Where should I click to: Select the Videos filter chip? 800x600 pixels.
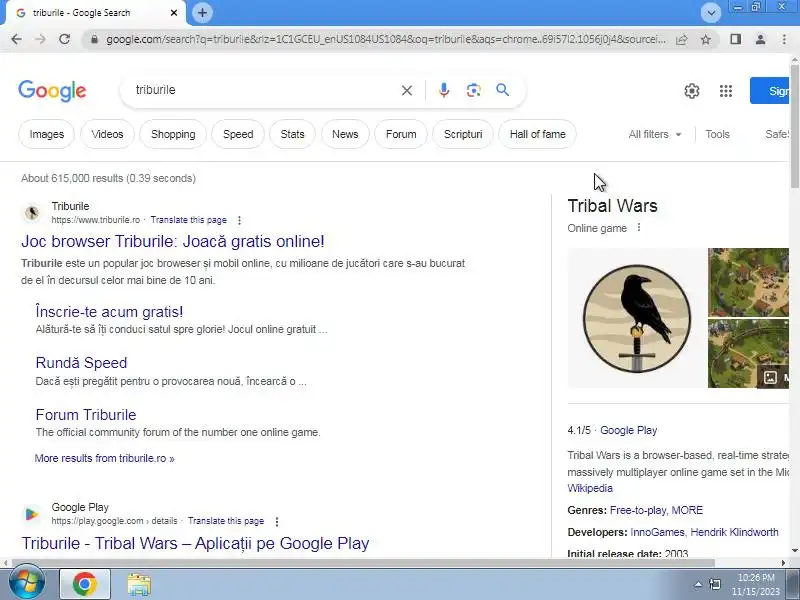[107, 134]
